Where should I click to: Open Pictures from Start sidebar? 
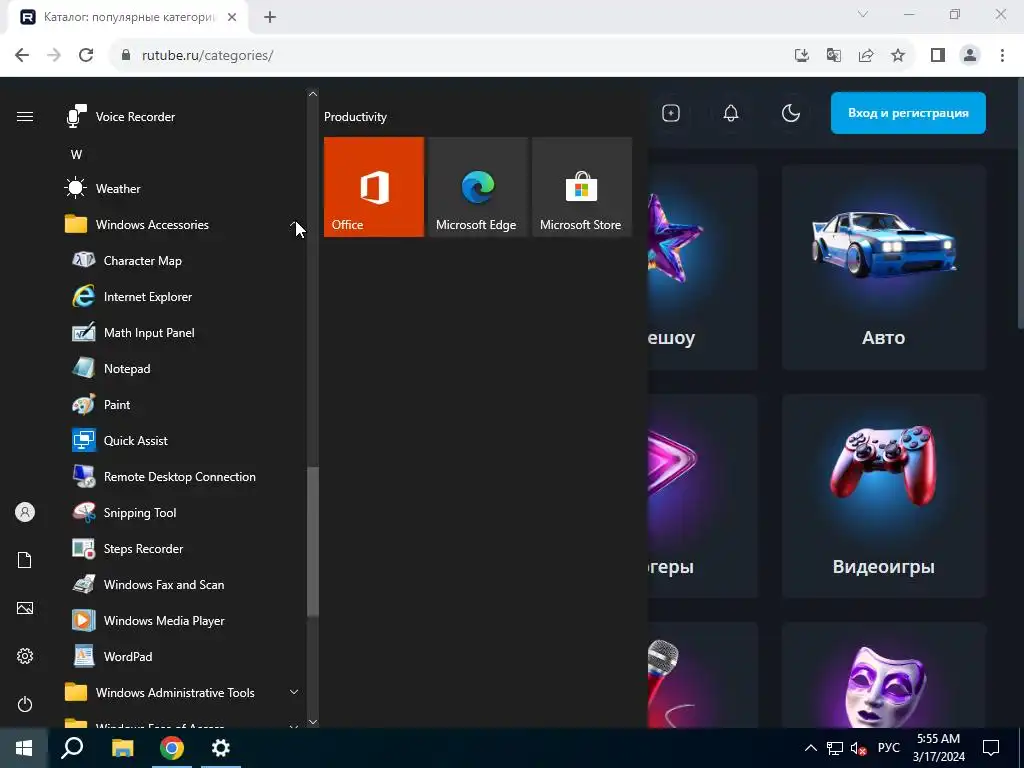[25, 608]
